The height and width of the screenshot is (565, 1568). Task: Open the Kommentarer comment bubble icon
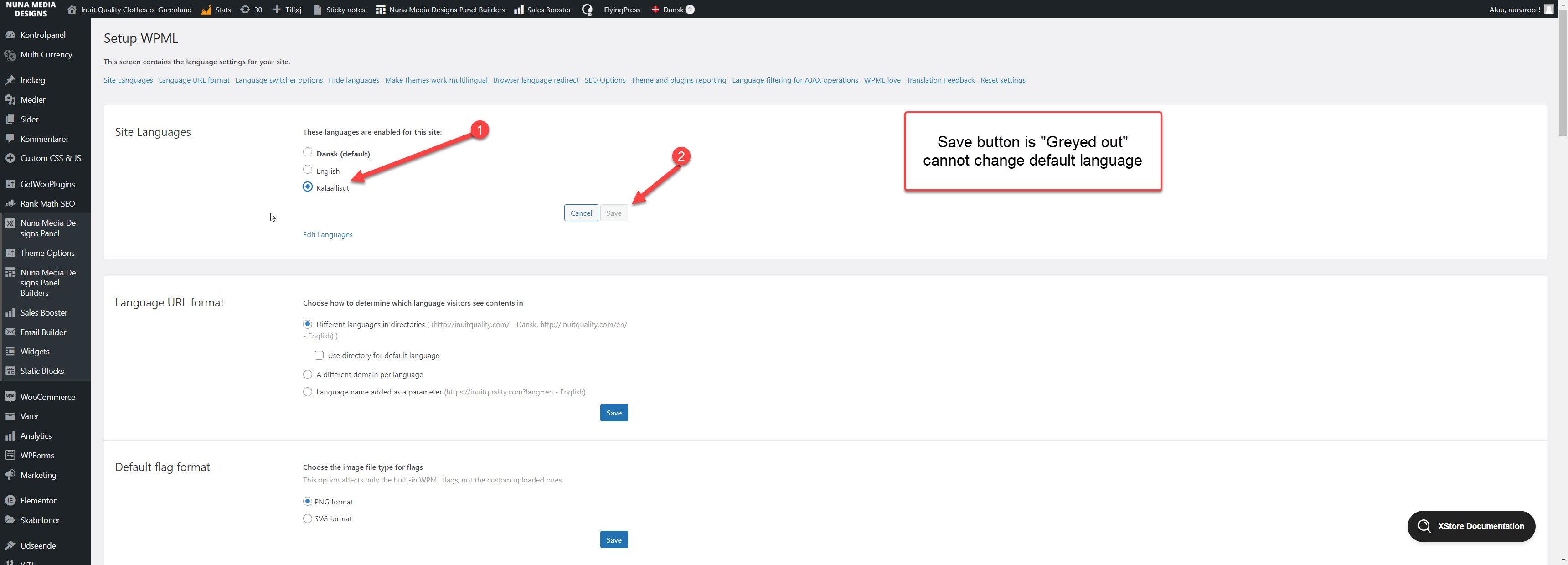[x=10, y=139]
